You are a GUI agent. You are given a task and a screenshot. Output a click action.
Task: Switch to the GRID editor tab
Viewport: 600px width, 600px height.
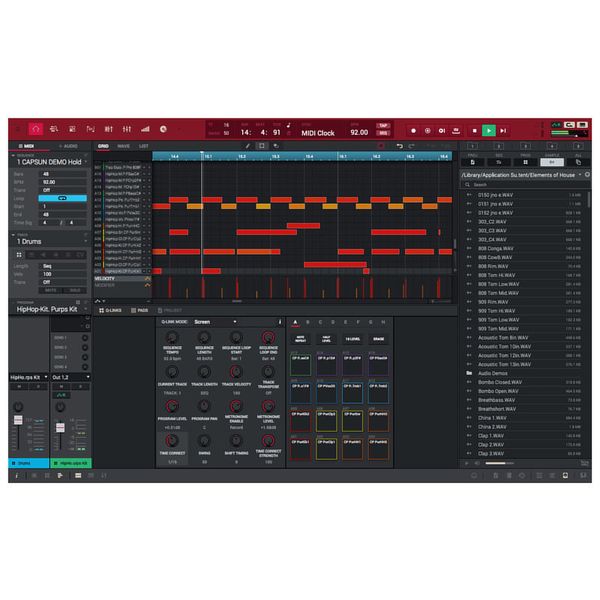click(103, 146)
